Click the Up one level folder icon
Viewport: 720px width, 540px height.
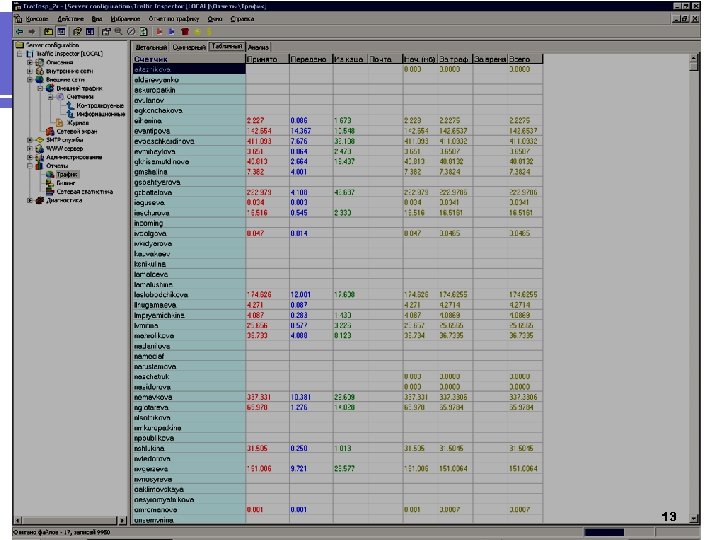(48, 31)
